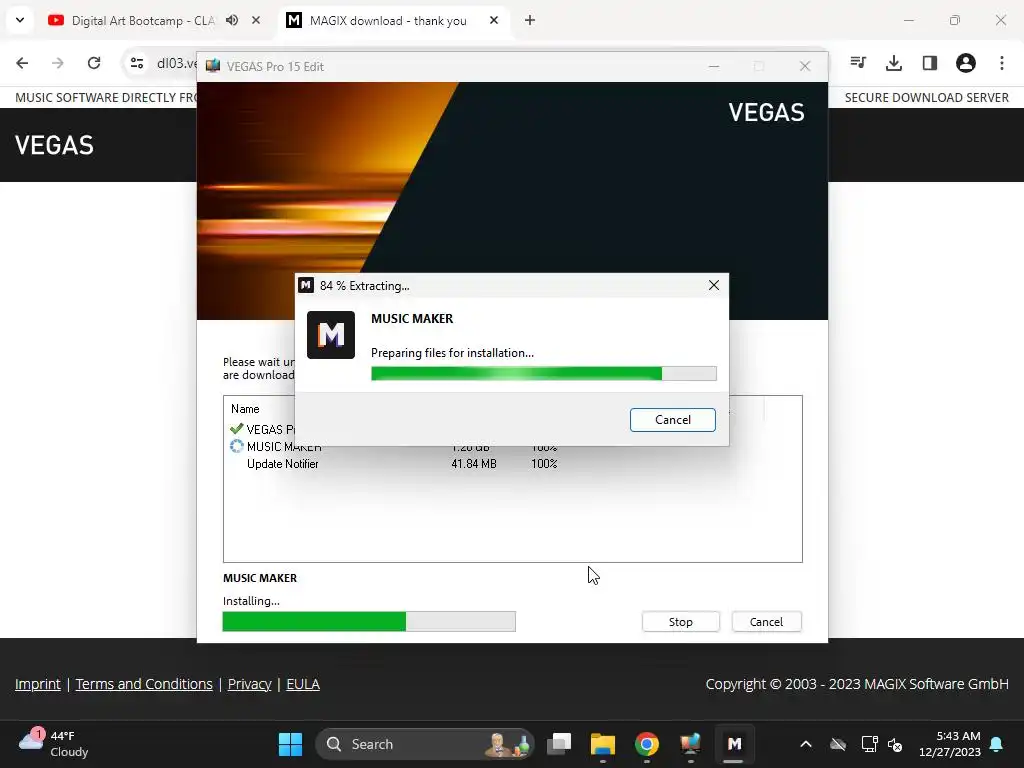Reload the current page

point(94,63)
